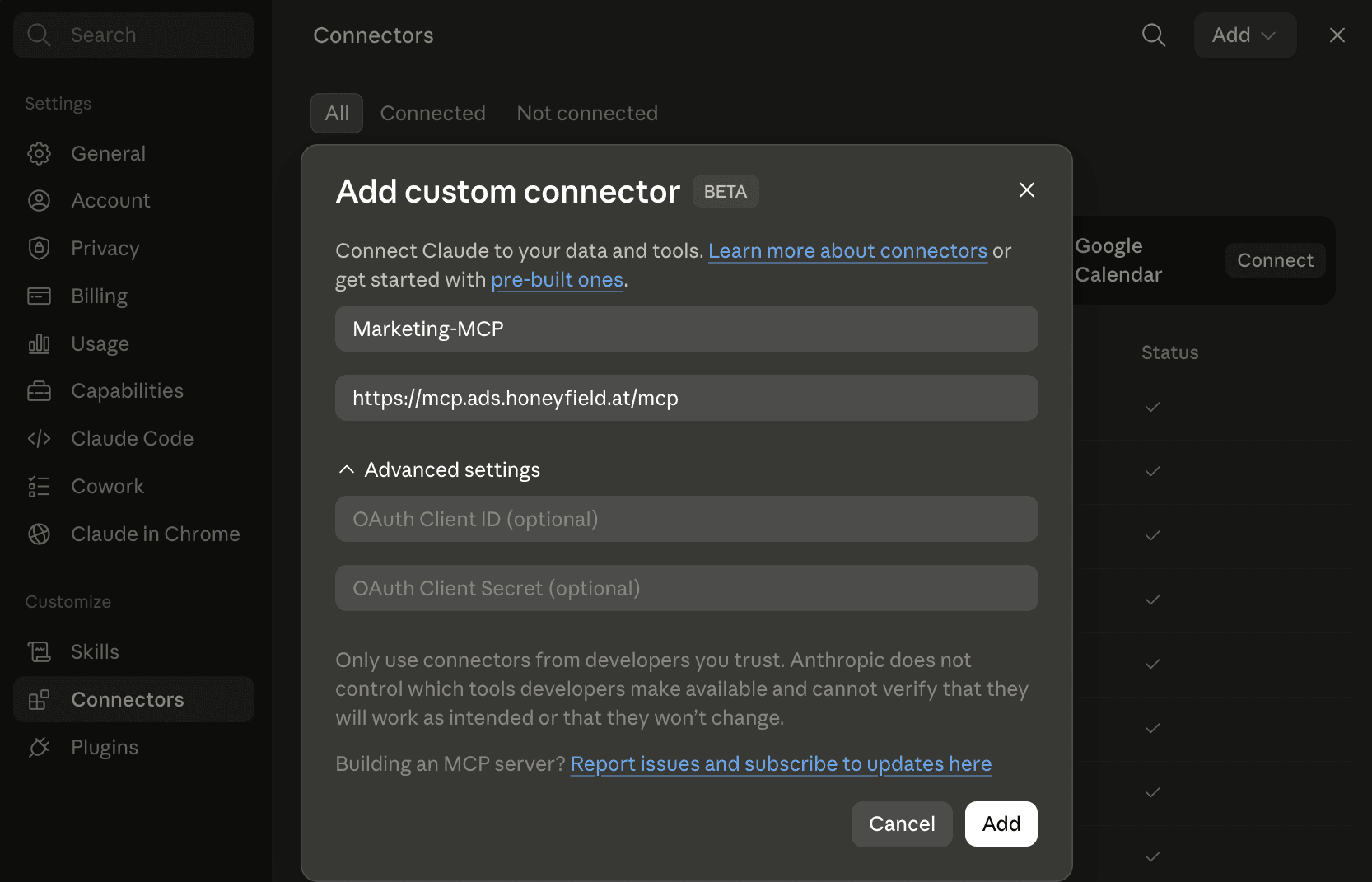Click the Status column header
Screen dimensions: 1372x882
tap(1169, 352)
